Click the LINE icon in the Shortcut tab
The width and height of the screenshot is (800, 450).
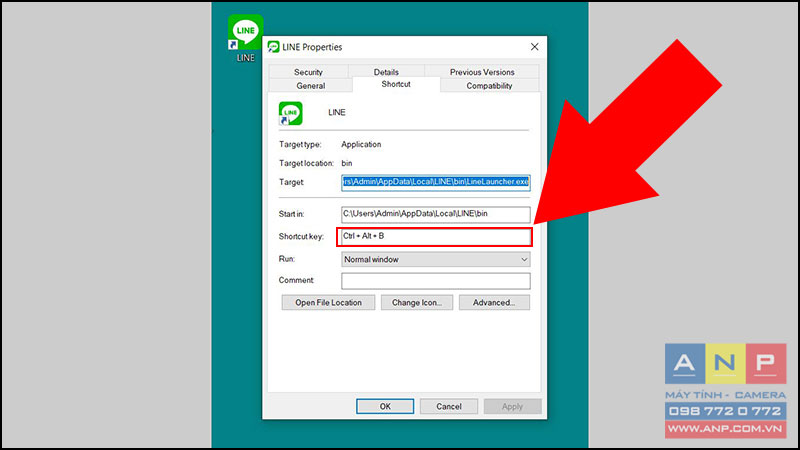pyautogui.click(x=290, y=113)
